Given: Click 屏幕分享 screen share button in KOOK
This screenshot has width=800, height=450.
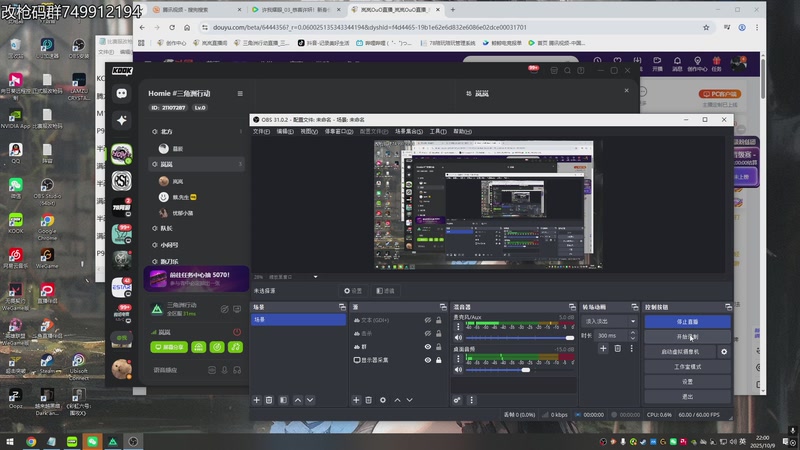Looking at the screenshot, I should click(169, 347).
